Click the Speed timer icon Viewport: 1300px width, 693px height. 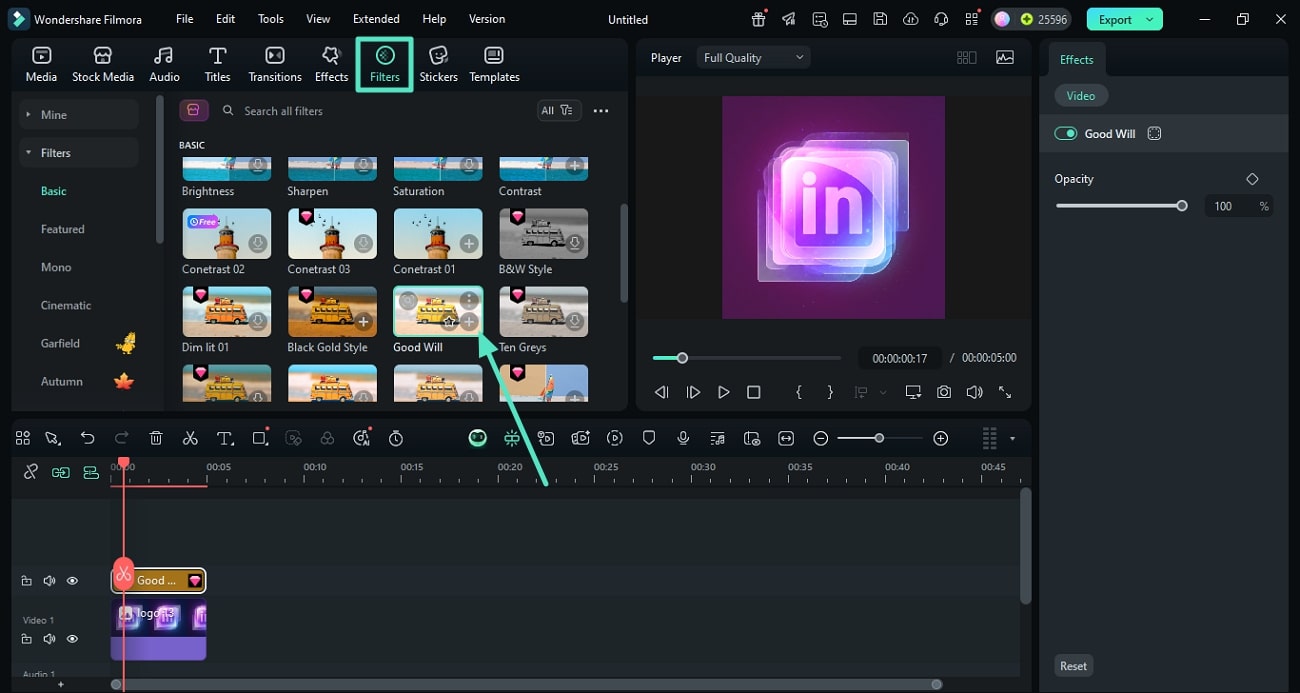(396, 438)
